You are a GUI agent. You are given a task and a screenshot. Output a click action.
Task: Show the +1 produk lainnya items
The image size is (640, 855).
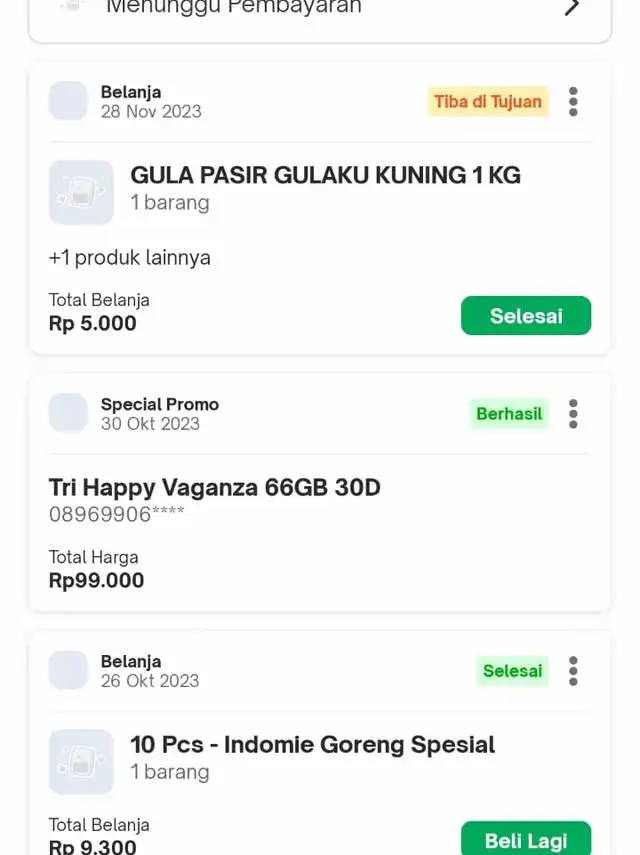click(130, 257)
